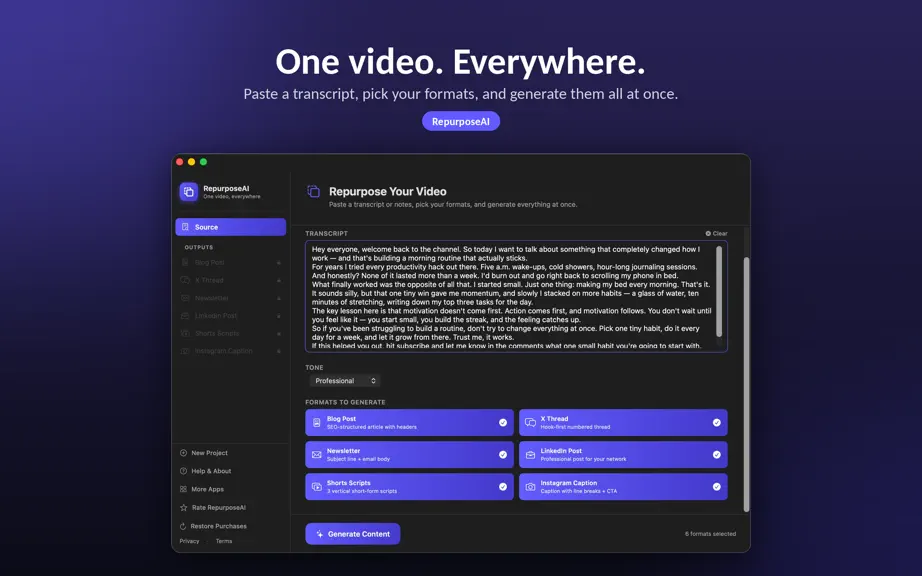Click the Blog Post card document icon
This screenshot has width=922, height=576.
(316, 423)
